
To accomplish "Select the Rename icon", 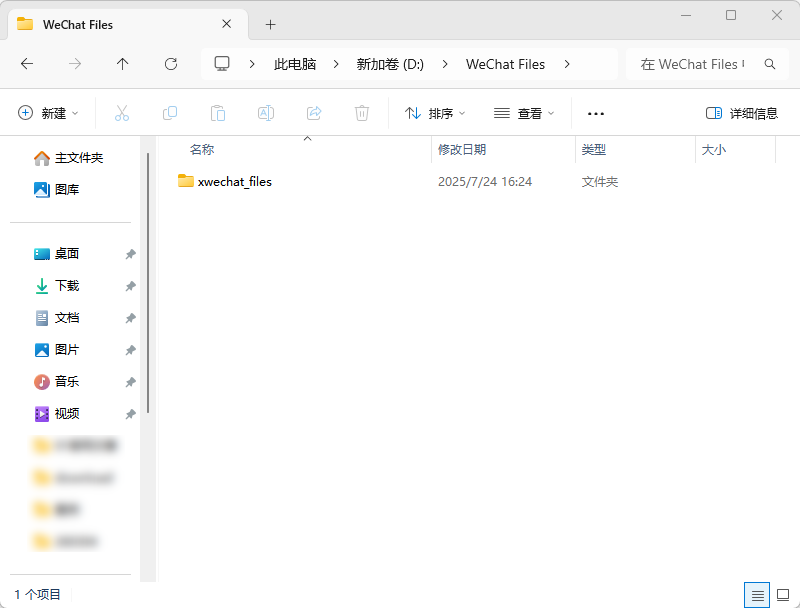I will pos(266,113).
